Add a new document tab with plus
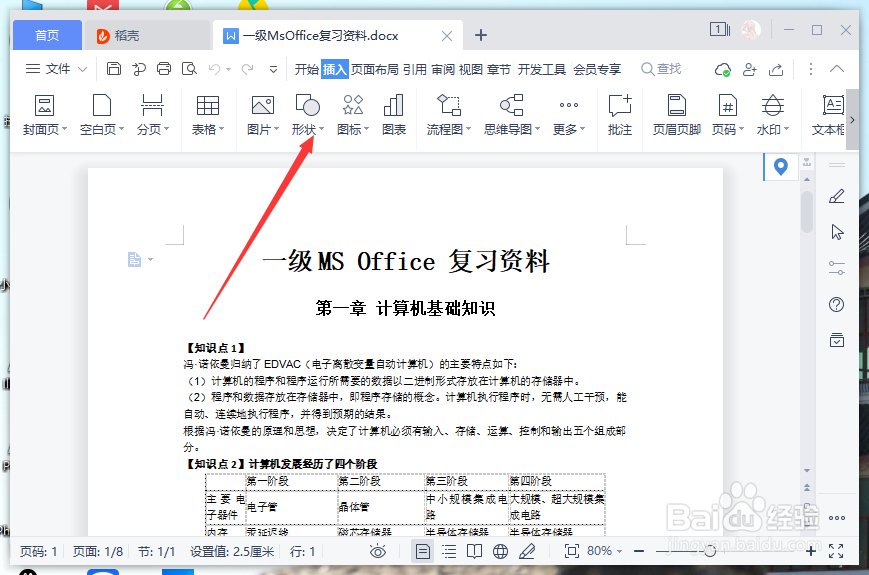The image size is (869, 575). pos(481,35)
